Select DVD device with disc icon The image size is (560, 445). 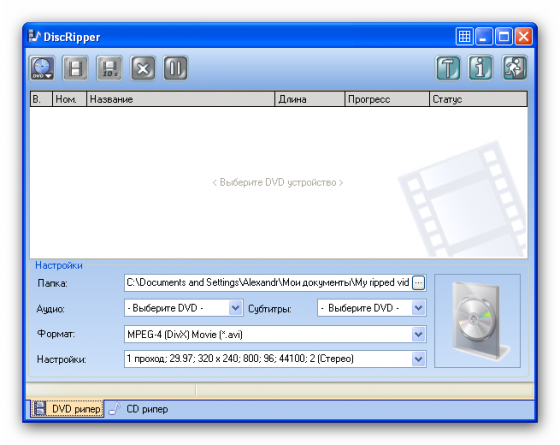click(x=42, y=68)
